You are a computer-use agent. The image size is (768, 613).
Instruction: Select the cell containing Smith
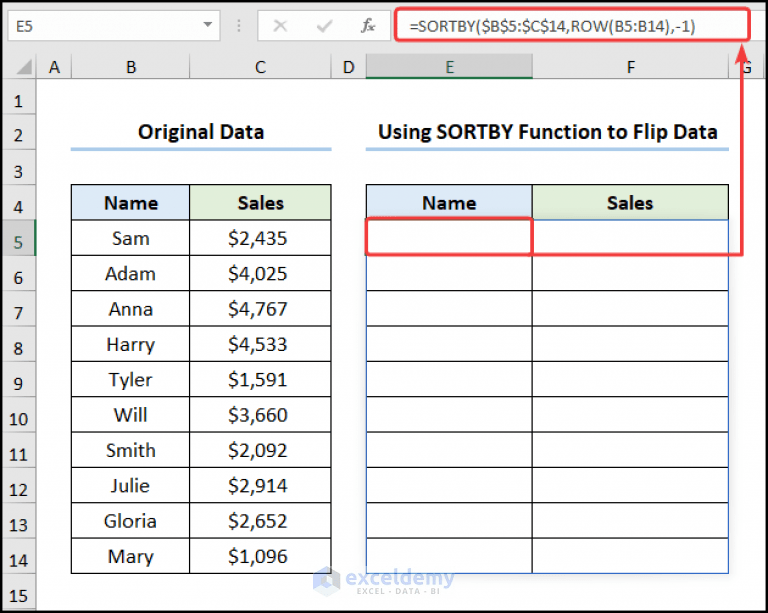coord(131,450)
